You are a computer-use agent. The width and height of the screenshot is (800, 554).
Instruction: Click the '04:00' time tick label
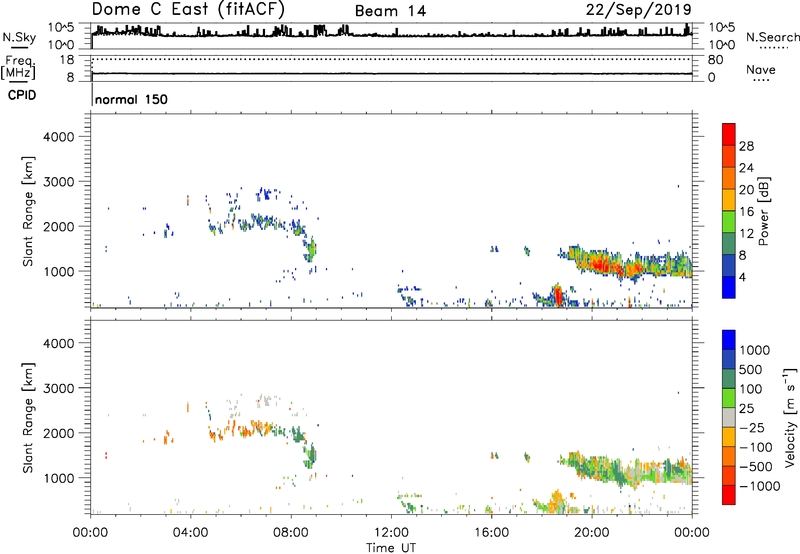pos(190,533)
